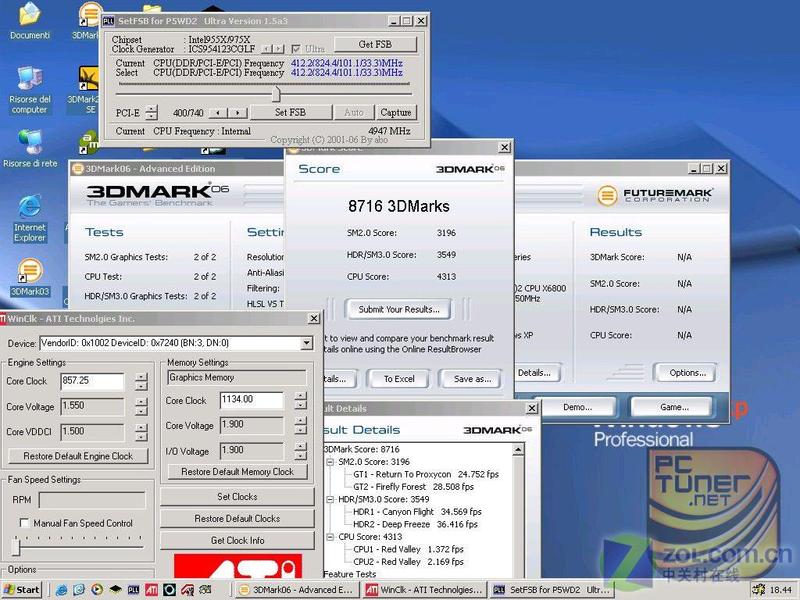Click Engine Core Clock 857.25 field
Viewport: 800px width, 600px height.
click(92, 381)
